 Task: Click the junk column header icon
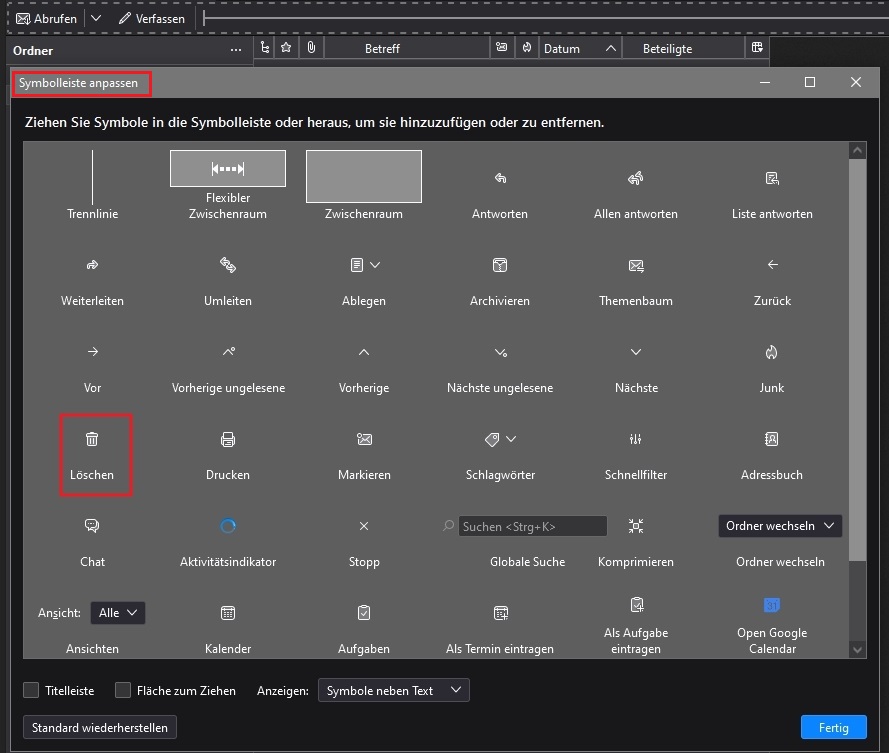point(527,48)
